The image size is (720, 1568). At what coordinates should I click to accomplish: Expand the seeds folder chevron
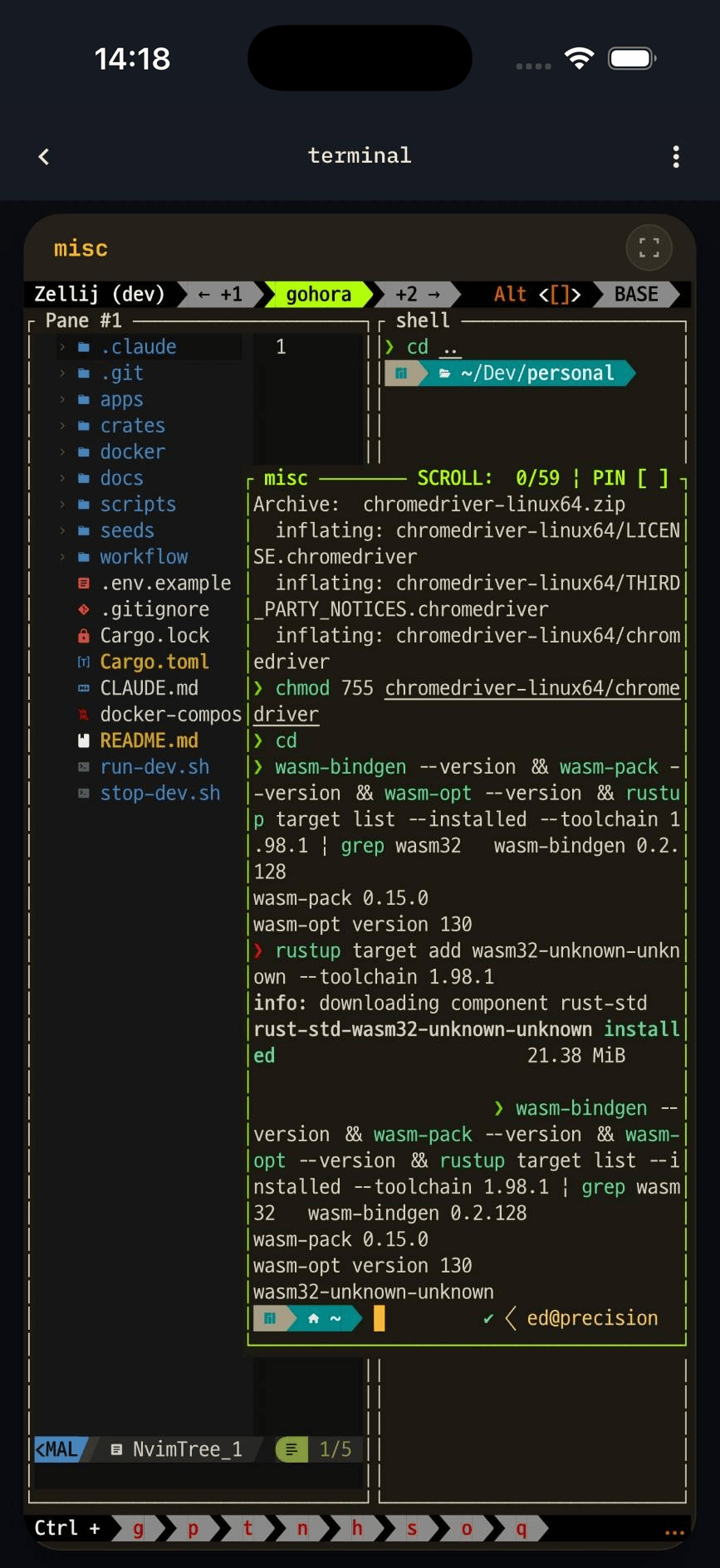pyautogui.click(x=62, y=531)
